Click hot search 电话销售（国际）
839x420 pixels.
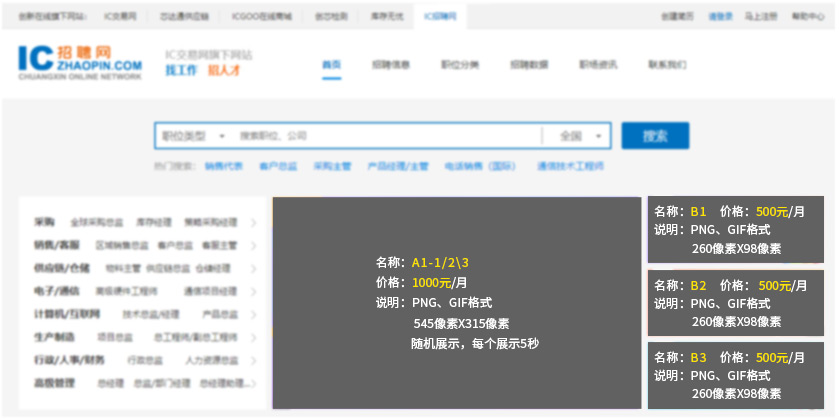point(480,166)
